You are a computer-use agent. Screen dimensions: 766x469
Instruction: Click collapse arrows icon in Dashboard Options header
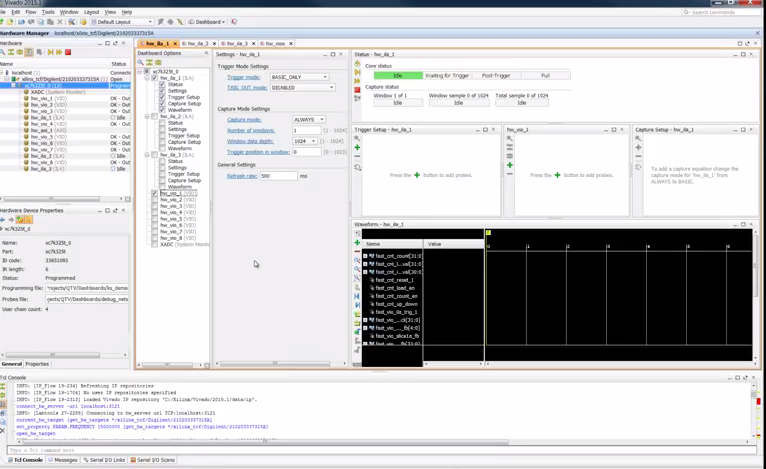click(206, 53)
